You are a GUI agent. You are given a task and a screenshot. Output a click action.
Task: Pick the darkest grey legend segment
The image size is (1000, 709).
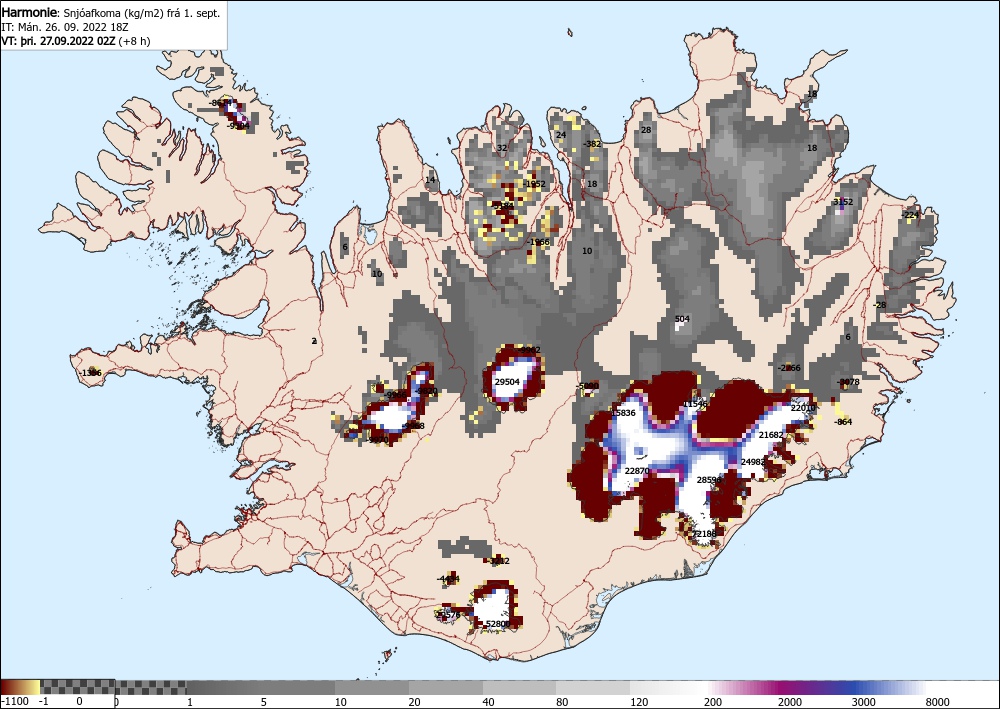(223, 687)
